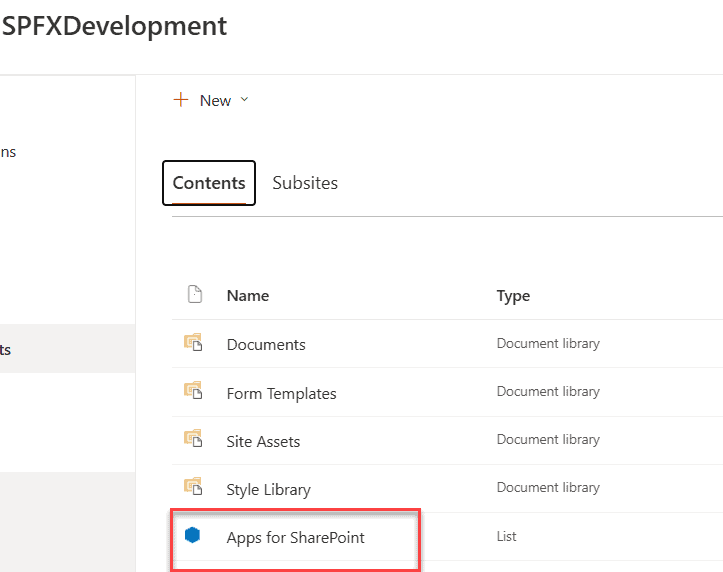Click the New button label
The image size is (723, 572).
(x=215, y=100)
